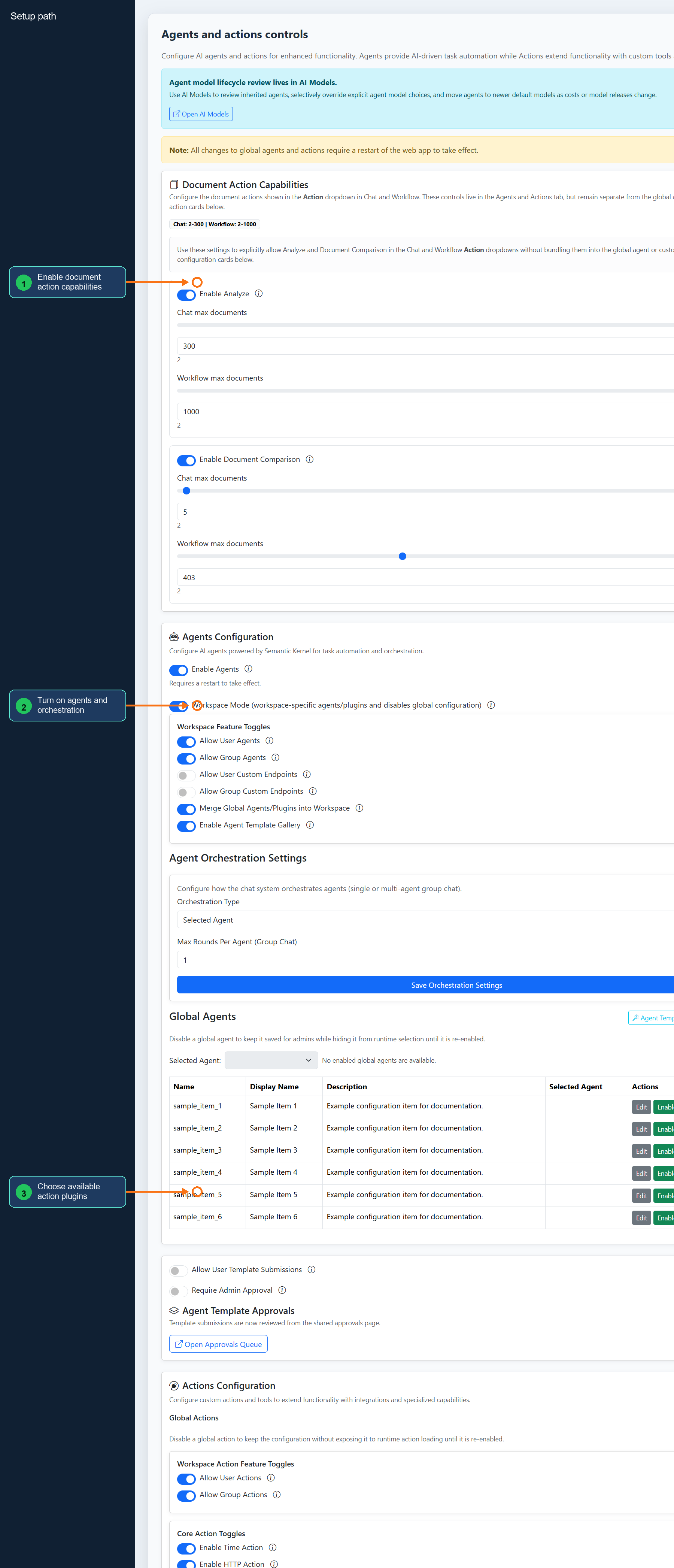Toggle Enable Time Action switch
This screenshot has height=1568, width=674.
pos(186,1549)
